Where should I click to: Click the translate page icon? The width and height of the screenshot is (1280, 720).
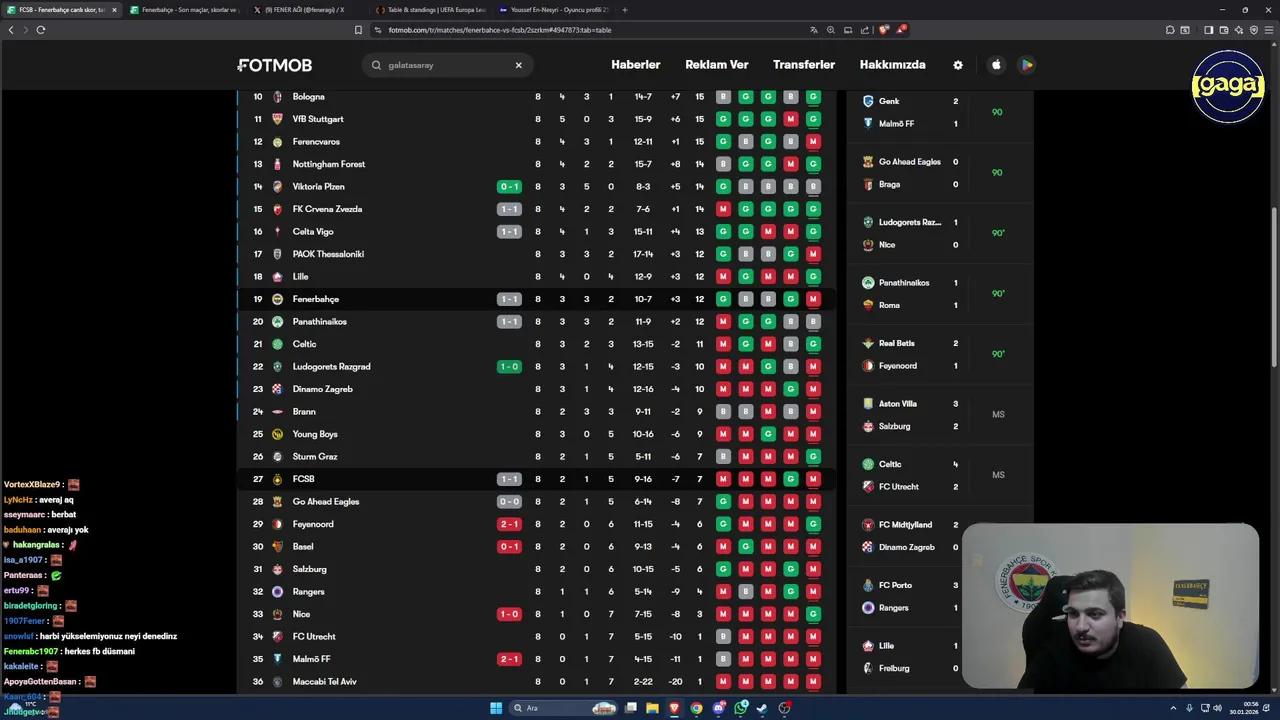(813, 30)
